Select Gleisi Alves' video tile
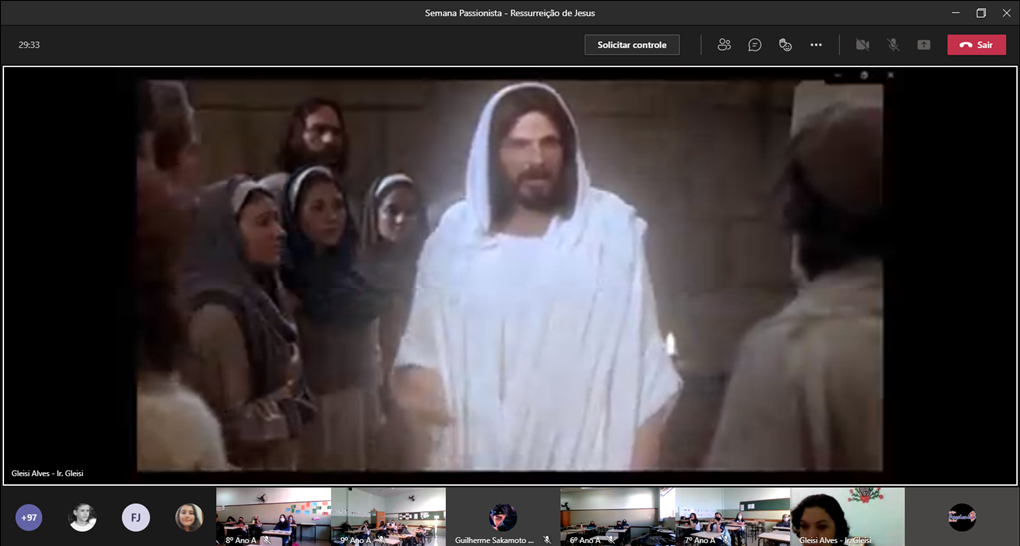Viewport: 1020px width, 546px height. click(x=847, y=516)
